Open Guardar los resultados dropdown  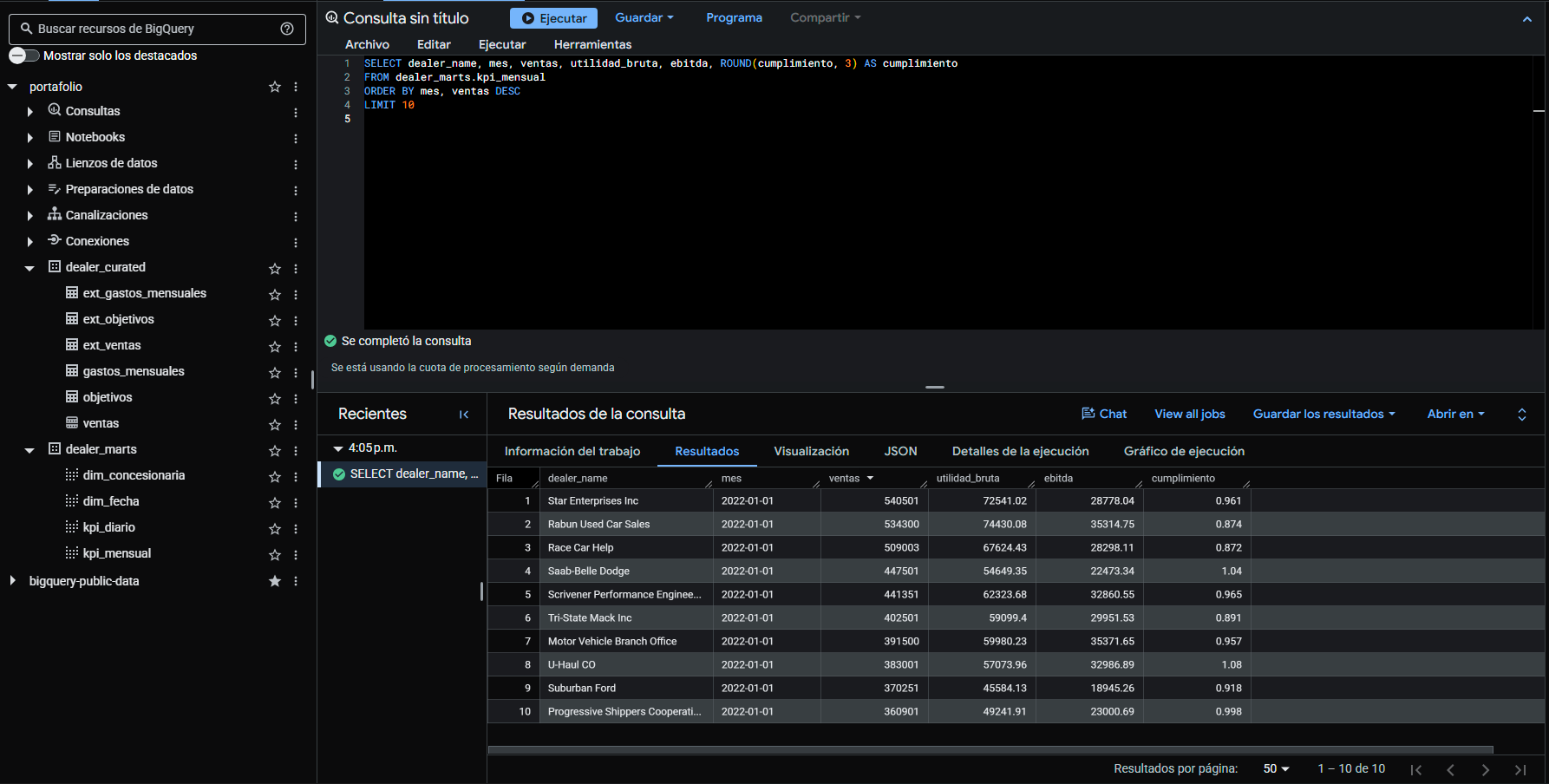tap(1324, 414)
